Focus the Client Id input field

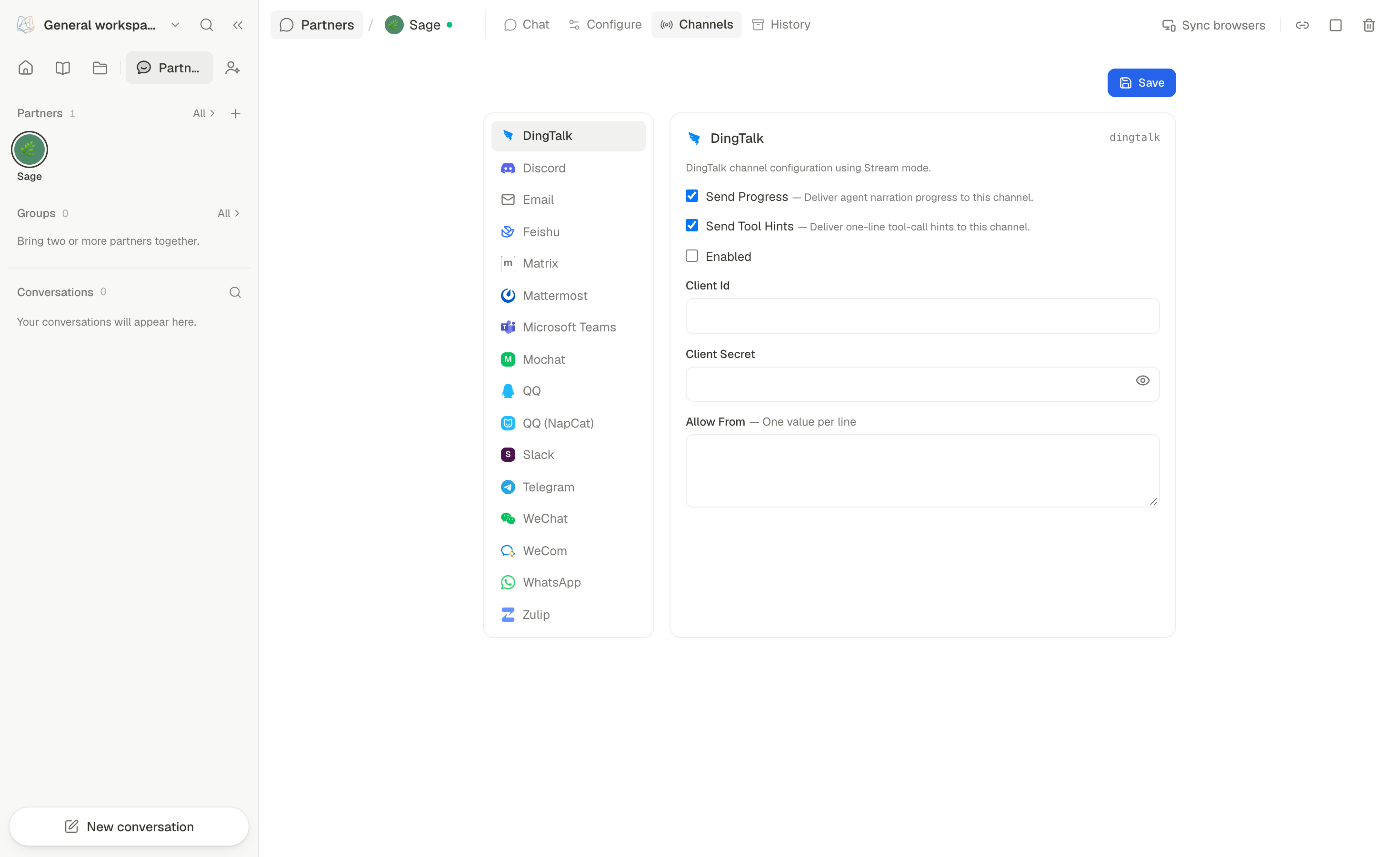[x=922, y=316]
